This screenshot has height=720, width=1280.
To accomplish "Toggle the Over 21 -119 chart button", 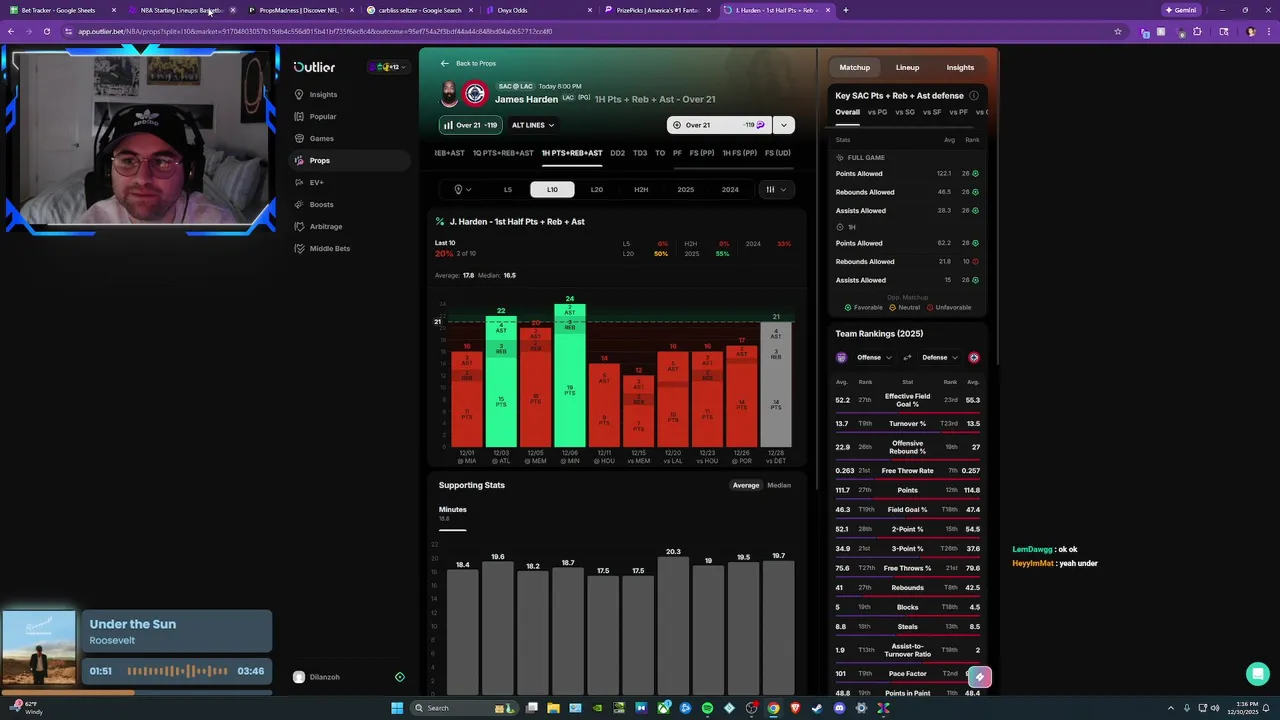I will [x=470, y=125].
